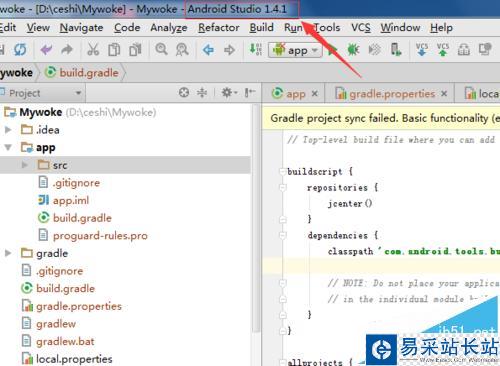Open the app run configuration dropdown
This screenshot has width=500, height=366.
click(295, 50)
